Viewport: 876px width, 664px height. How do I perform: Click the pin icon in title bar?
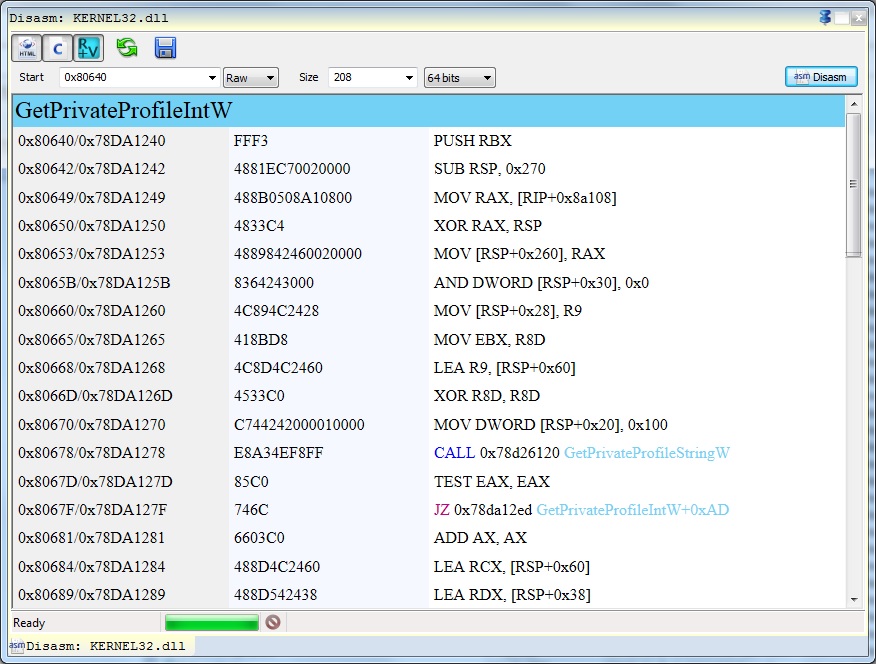[x=825, y=17]
